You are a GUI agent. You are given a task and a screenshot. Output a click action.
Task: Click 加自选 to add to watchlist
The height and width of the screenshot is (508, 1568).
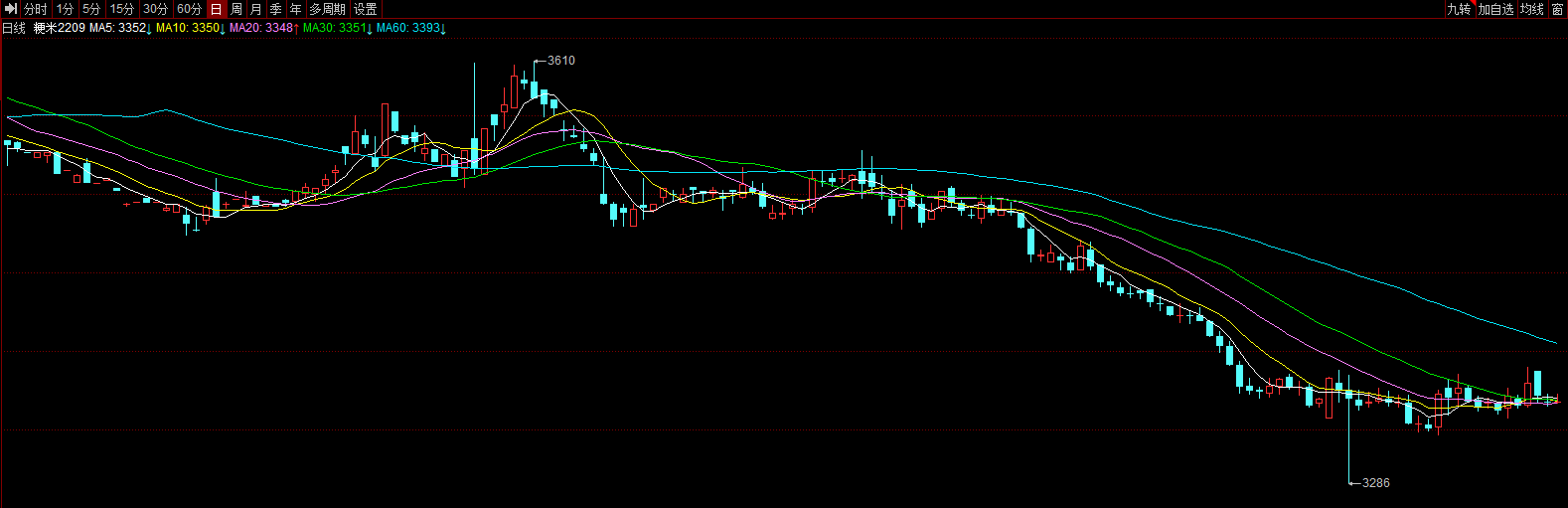(1495, 9)
